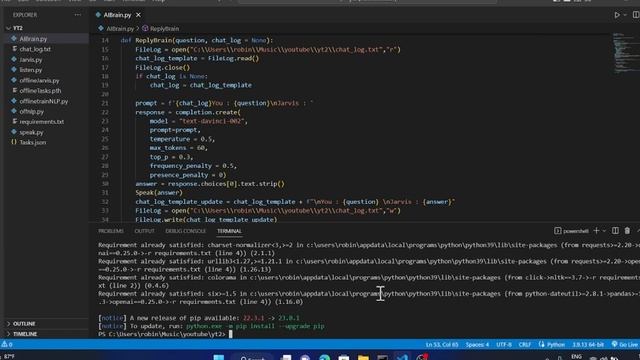Run the Python file with play button
Screen dimensions: 640x360
click(x=617, y=15)
